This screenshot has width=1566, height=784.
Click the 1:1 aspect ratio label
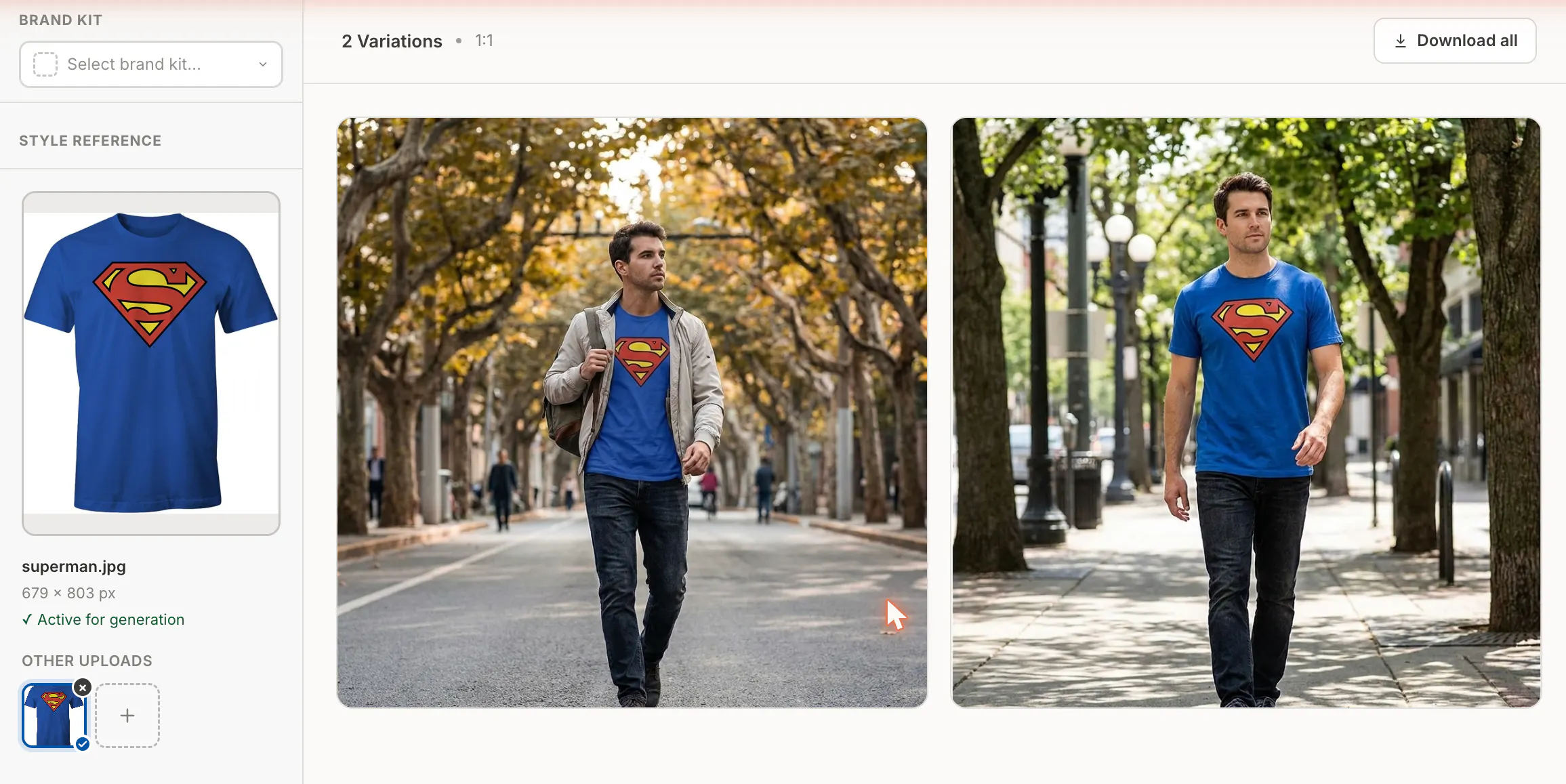coord(484,41)
